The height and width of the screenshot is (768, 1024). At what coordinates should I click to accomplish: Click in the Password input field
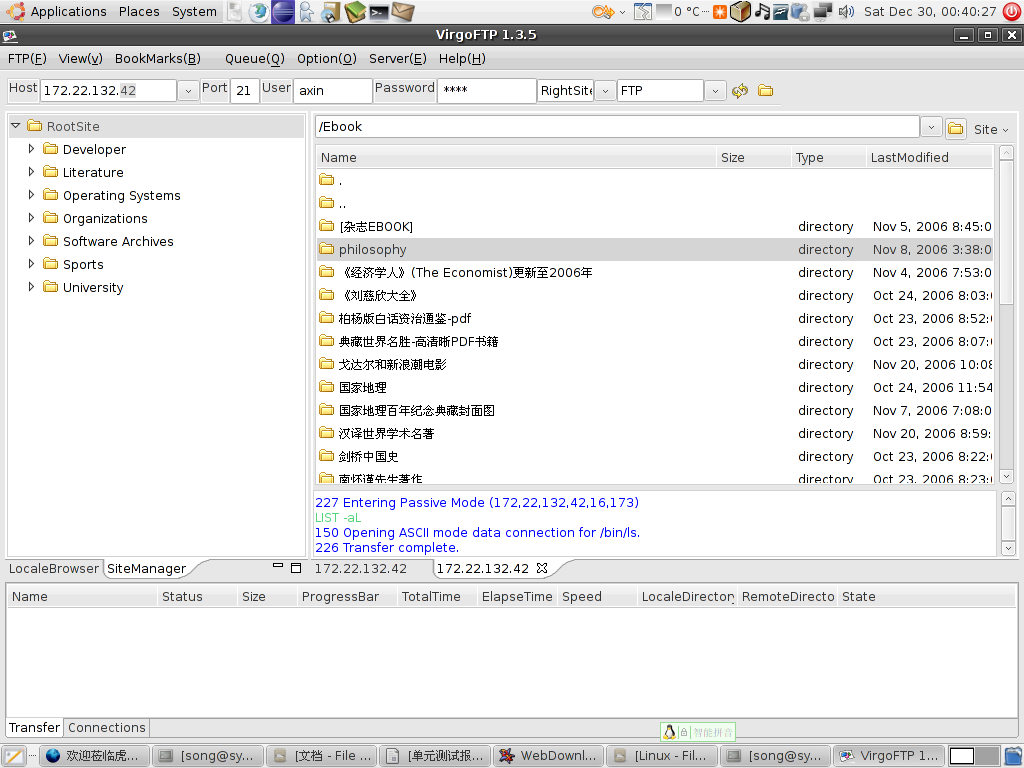[x=487, y=91]
